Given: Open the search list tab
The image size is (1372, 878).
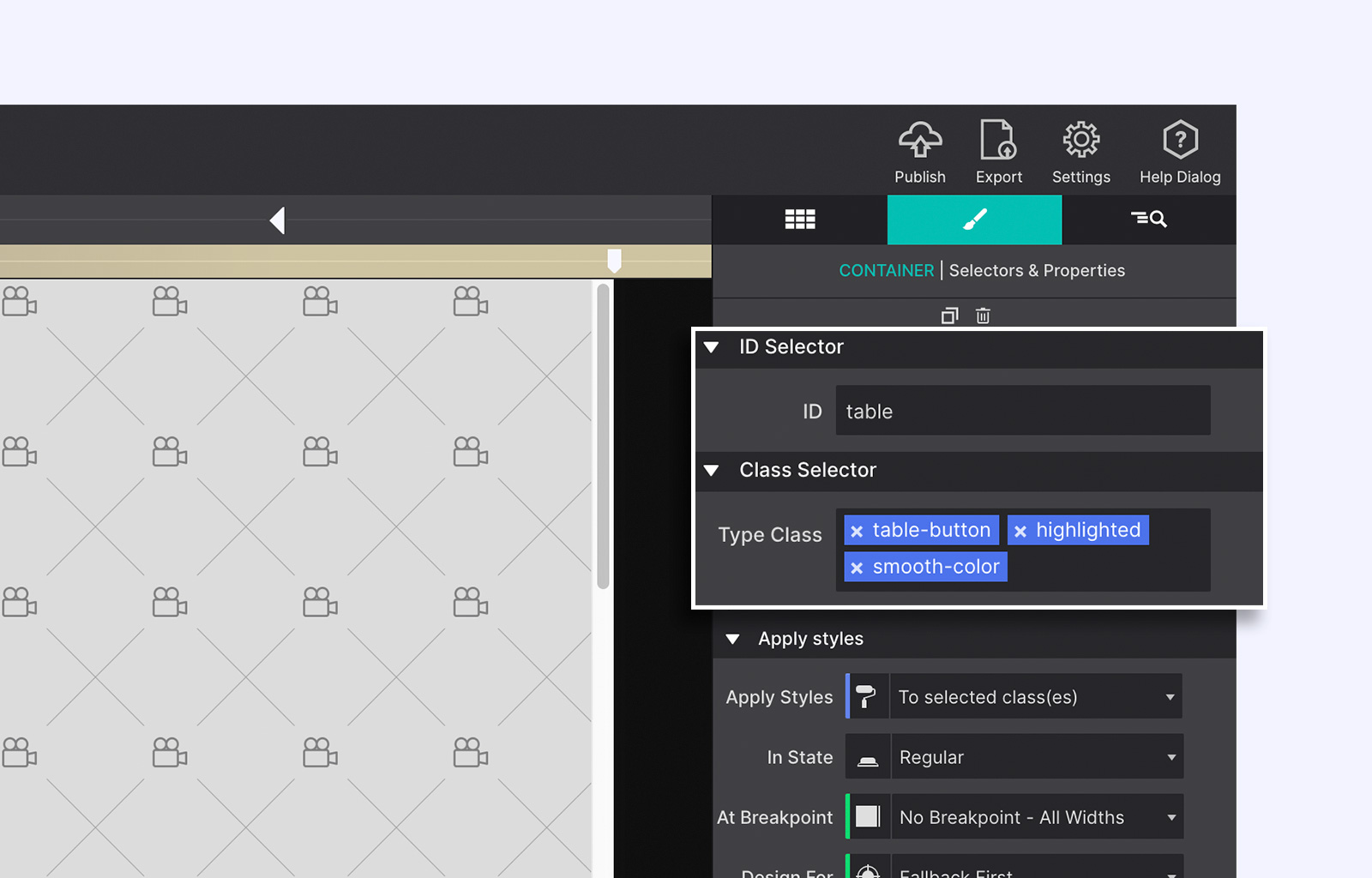Looking at the screenshot, I should point(1148,219).
